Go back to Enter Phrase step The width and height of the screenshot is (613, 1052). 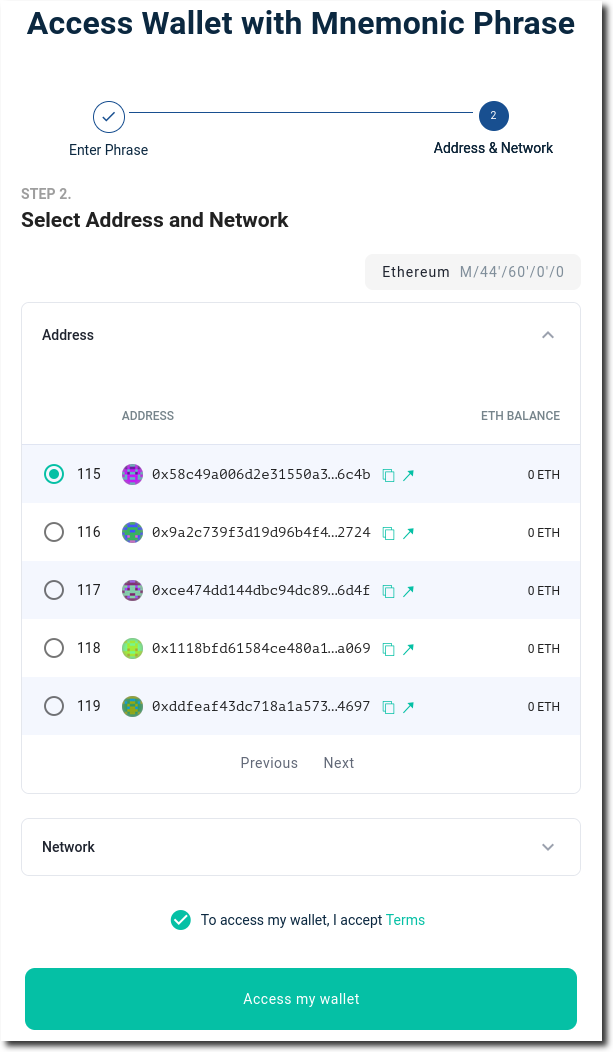tap(109, 117)
